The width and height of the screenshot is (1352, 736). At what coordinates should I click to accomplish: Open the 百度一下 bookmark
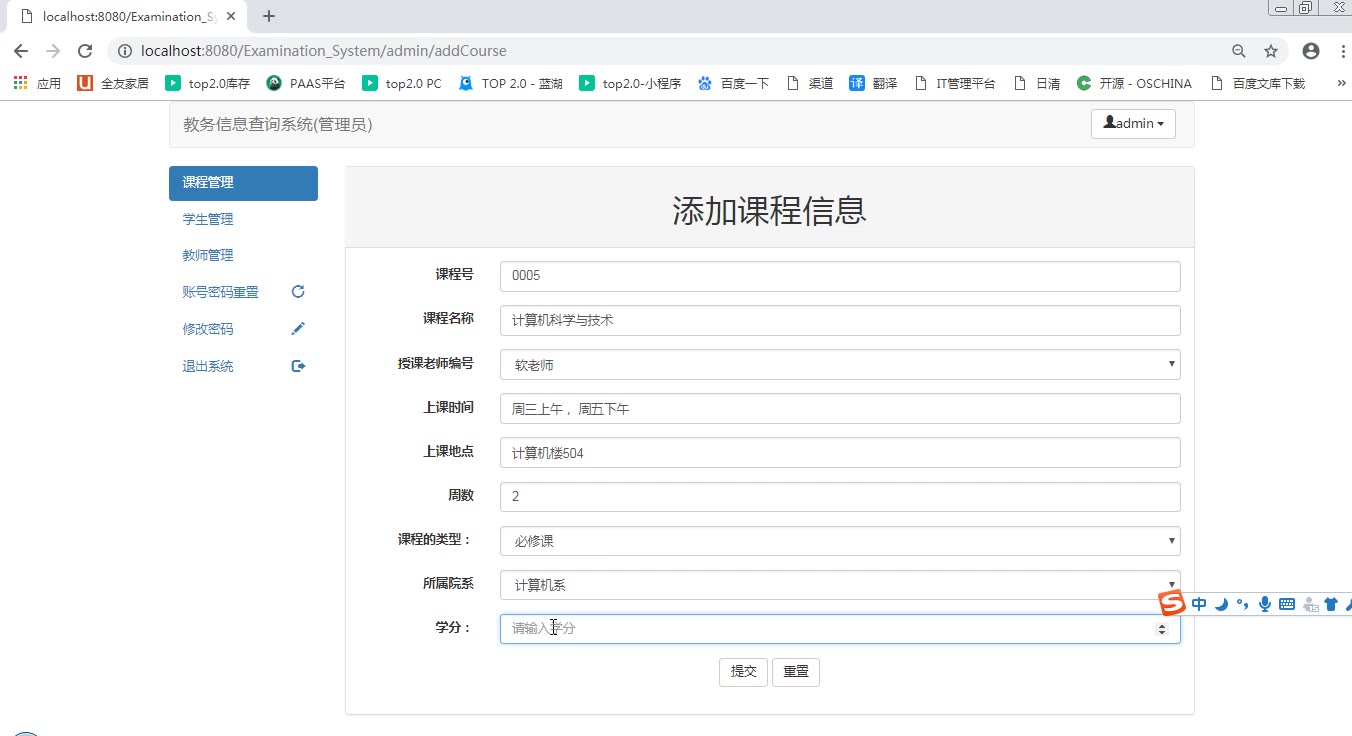coord(734,83)
